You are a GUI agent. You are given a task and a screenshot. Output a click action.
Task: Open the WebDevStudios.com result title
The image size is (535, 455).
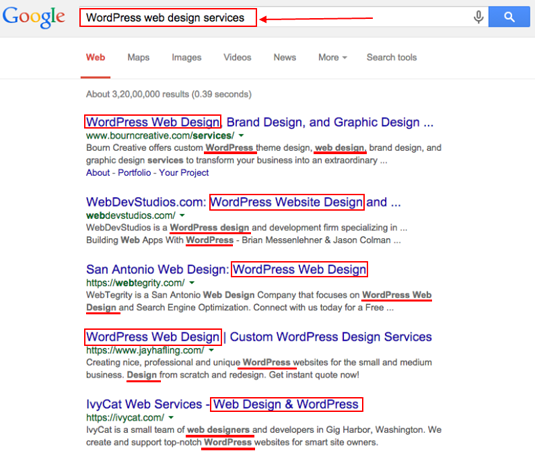click(243, 202)
